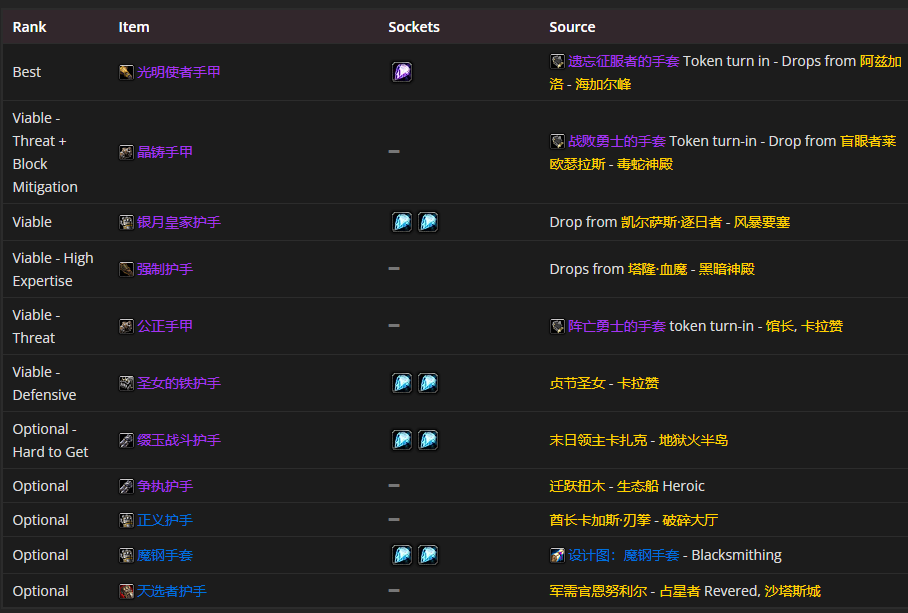Click the 天选者护手 item icon

(x=125, y=591)
